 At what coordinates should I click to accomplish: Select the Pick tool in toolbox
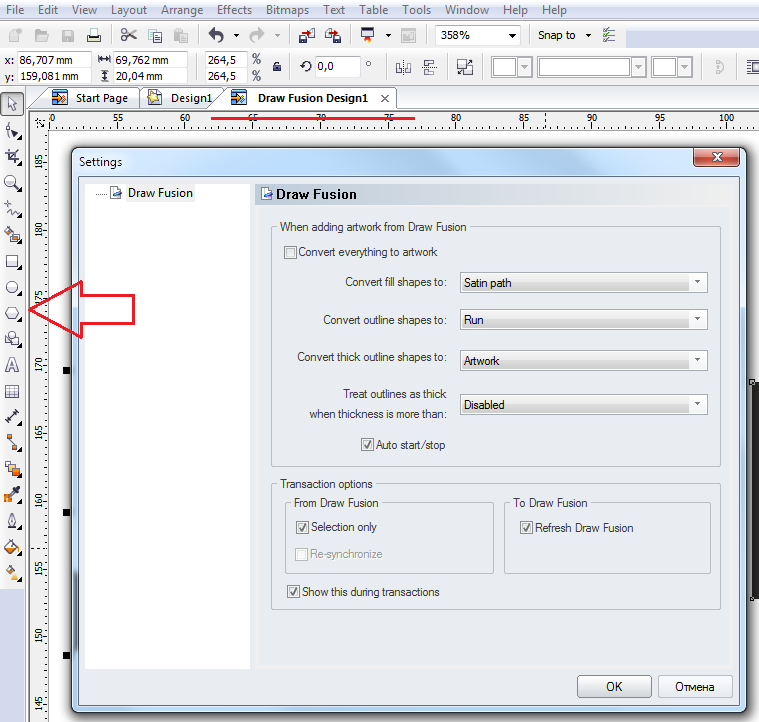[12, 104]
